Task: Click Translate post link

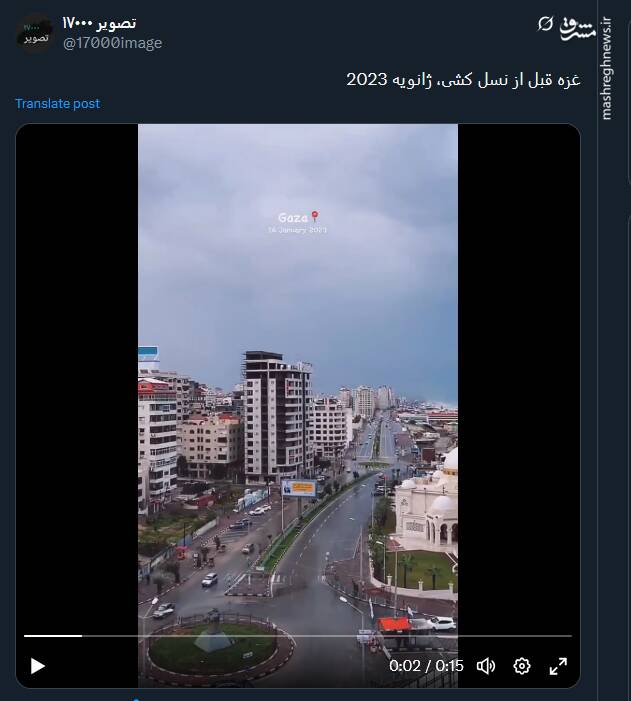Action: (x=58, y=104)
